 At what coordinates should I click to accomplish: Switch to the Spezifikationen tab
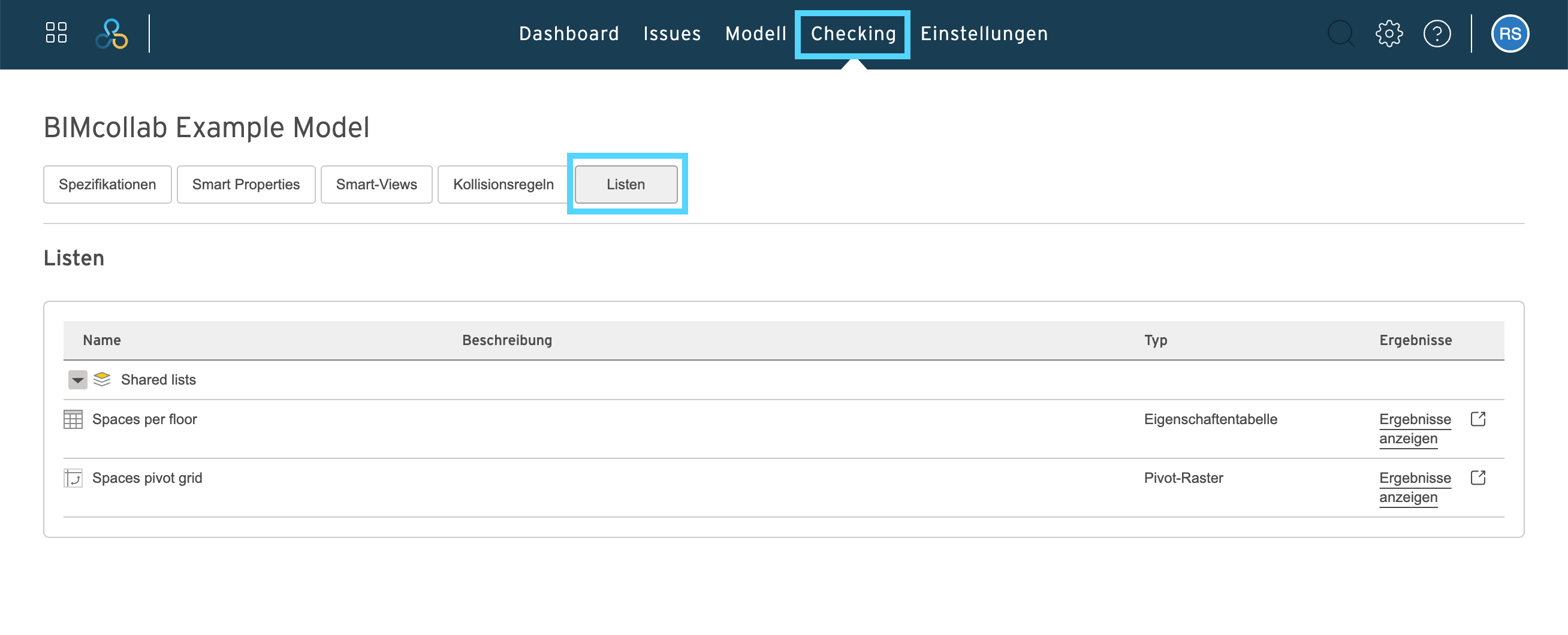[x=107, y=185]
